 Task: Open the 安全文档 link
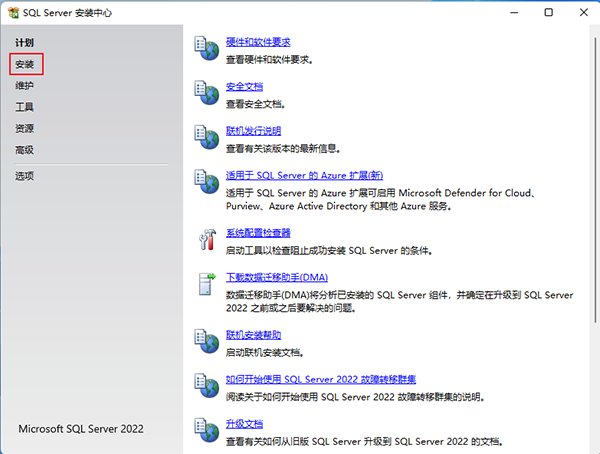point(244,87)
